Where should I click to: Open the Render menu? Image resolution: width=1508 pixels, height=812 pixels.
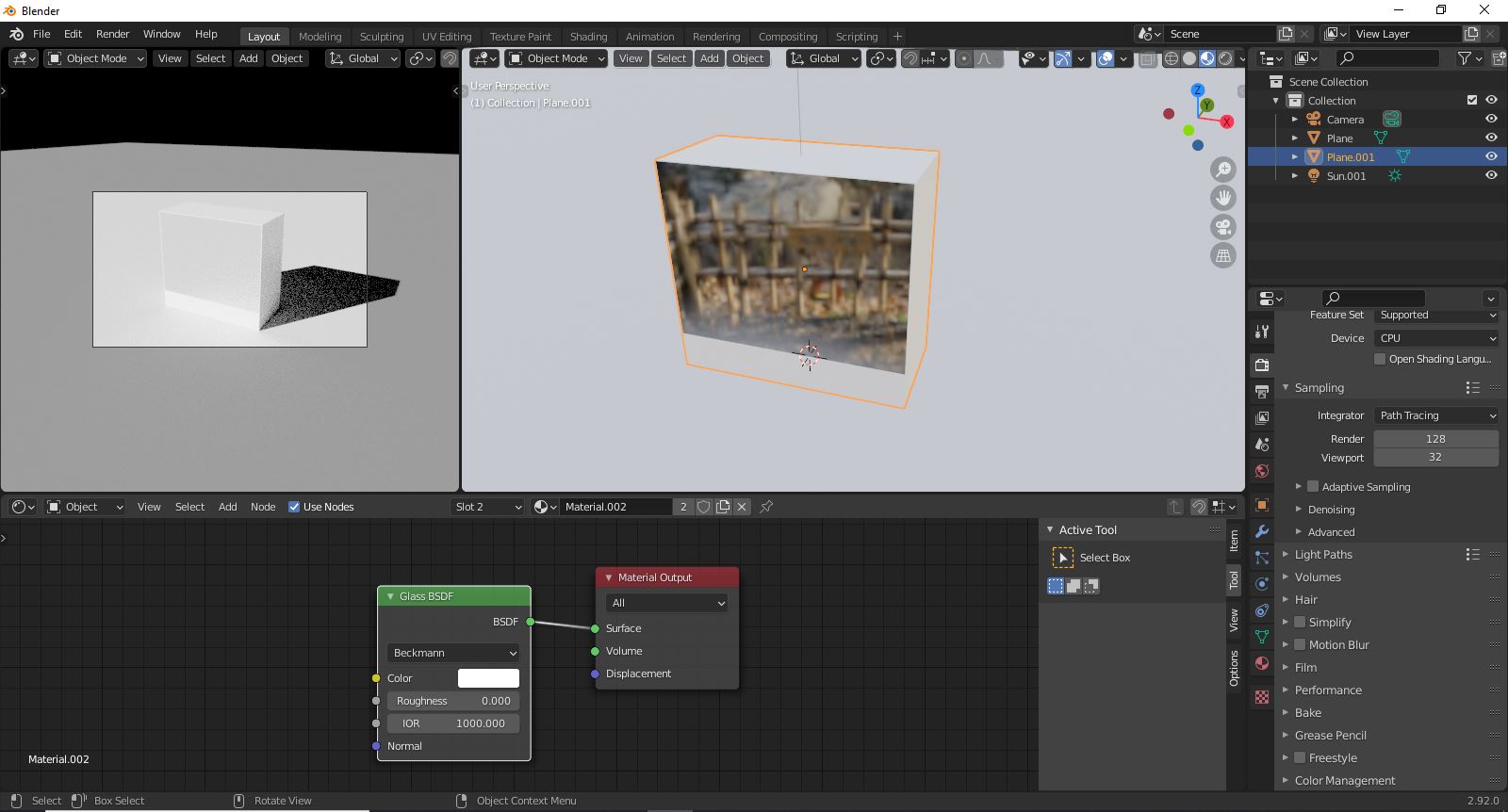112,34
